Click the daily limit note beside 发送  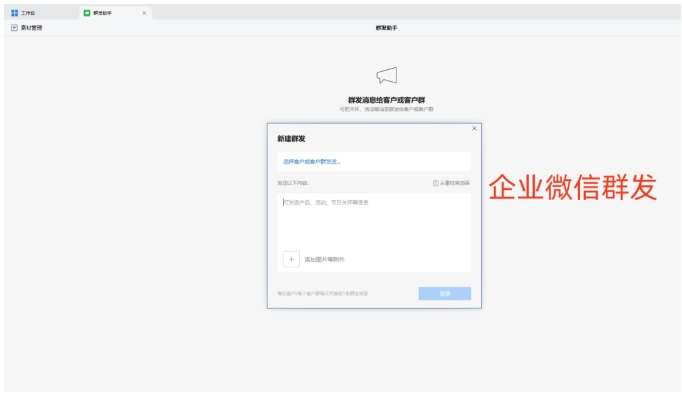322,294
